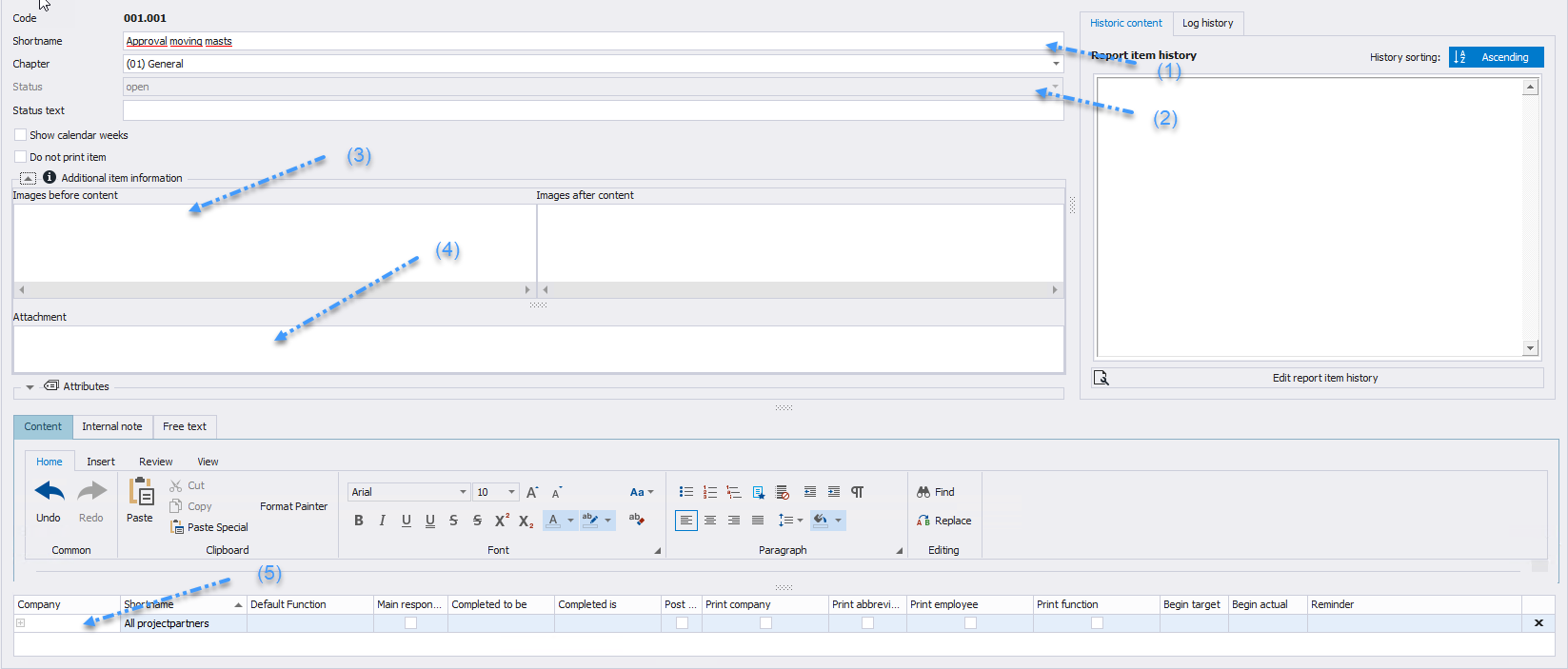The height and width of the screenshot is (669, 1568).
Task: Grow the font size
Action: pos(532,492)
